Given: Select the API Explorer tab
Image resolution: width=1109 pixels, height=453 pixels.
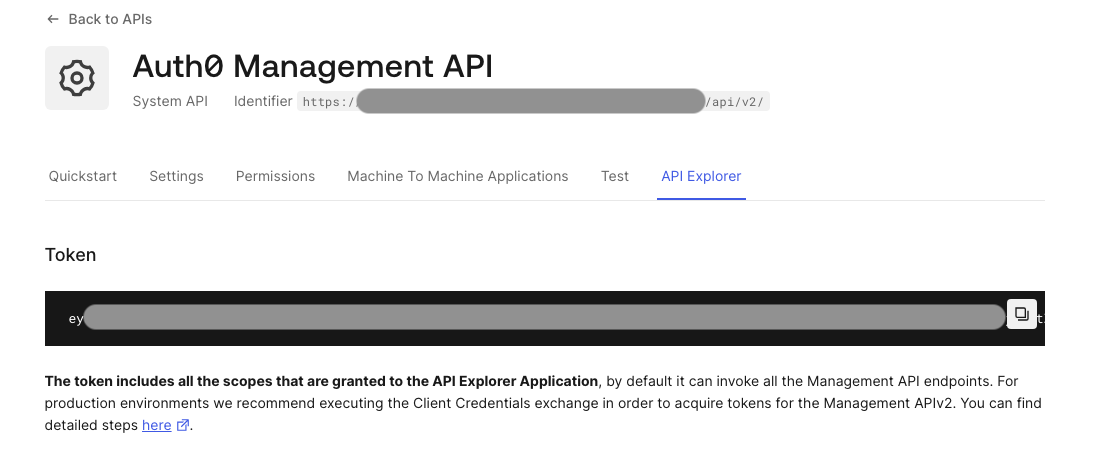Looking at the screenshot, I should coord(701,176).
